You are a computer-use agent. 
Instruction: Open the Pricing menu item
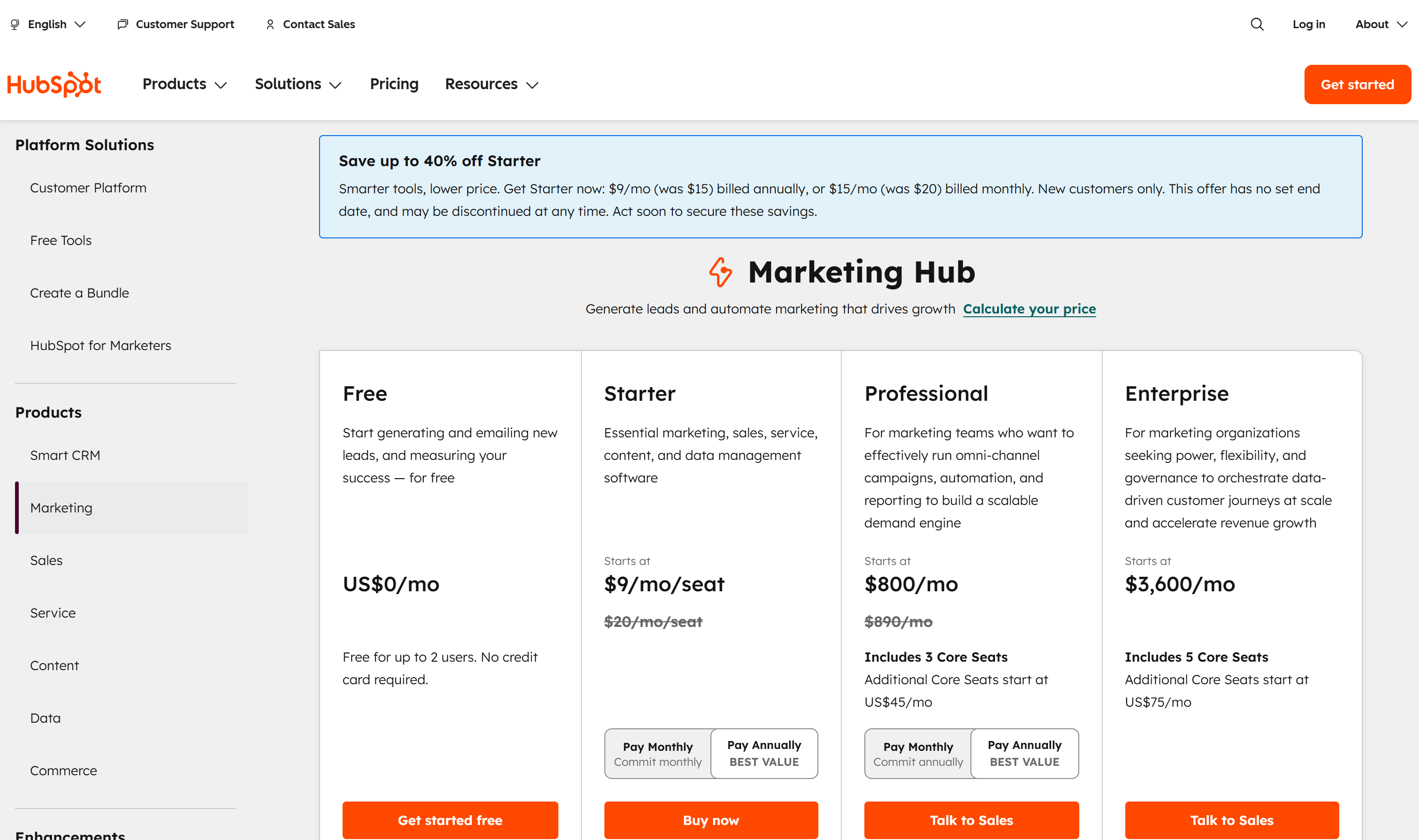394,84
